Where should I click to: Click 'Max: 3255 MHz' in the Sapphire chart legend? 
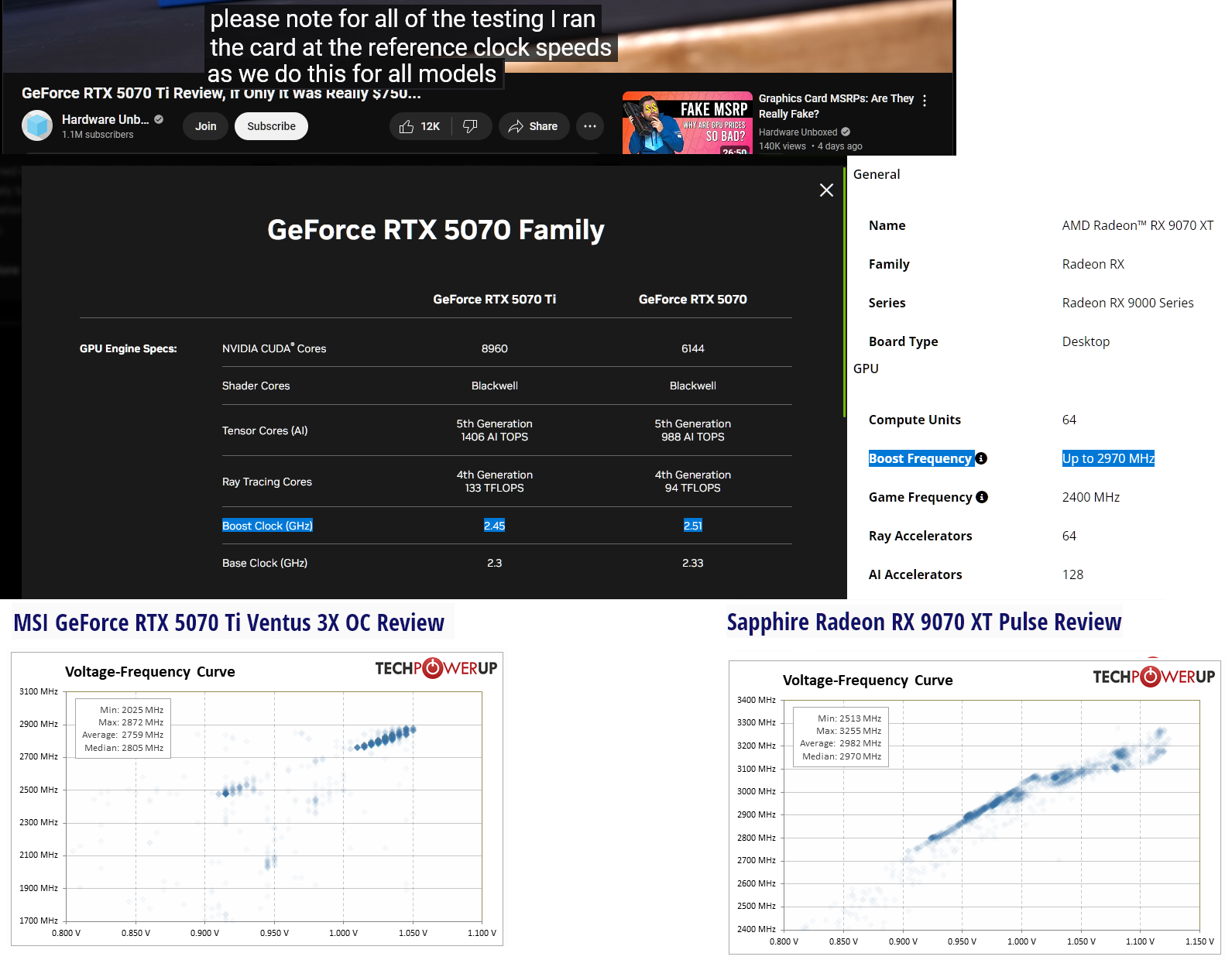point(849,731)
